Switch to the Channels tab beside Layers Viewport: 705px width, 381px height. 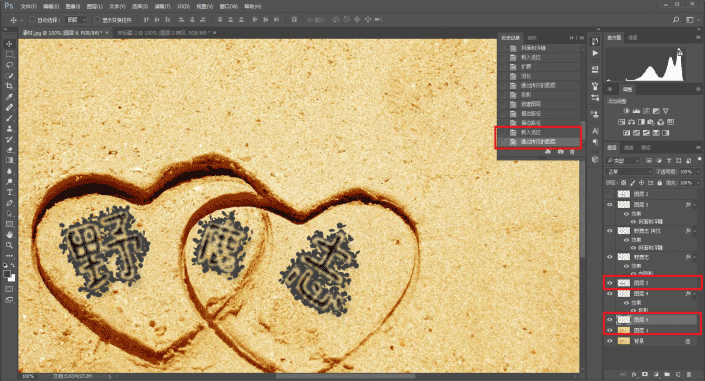coord(629,148)
